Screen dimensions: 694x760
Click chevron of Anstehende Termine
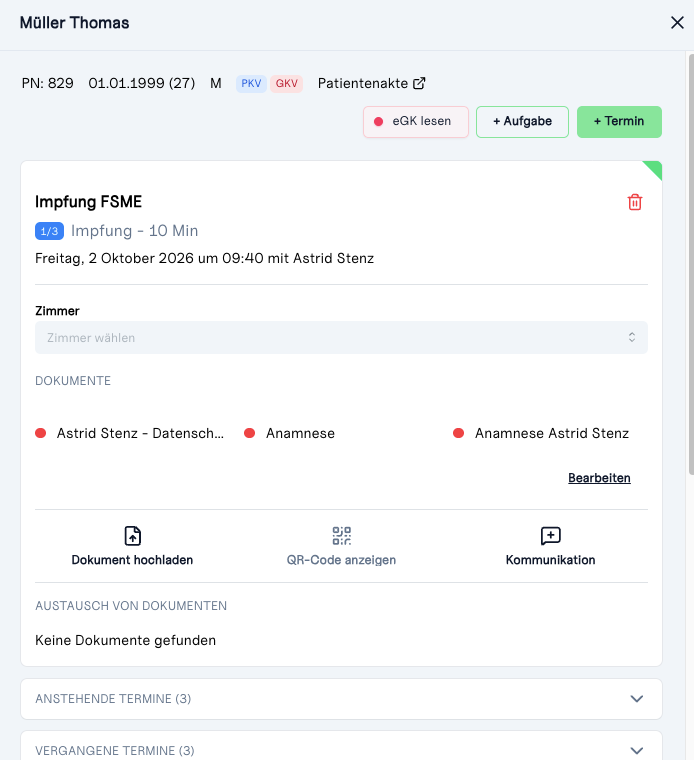coord(636,699)
